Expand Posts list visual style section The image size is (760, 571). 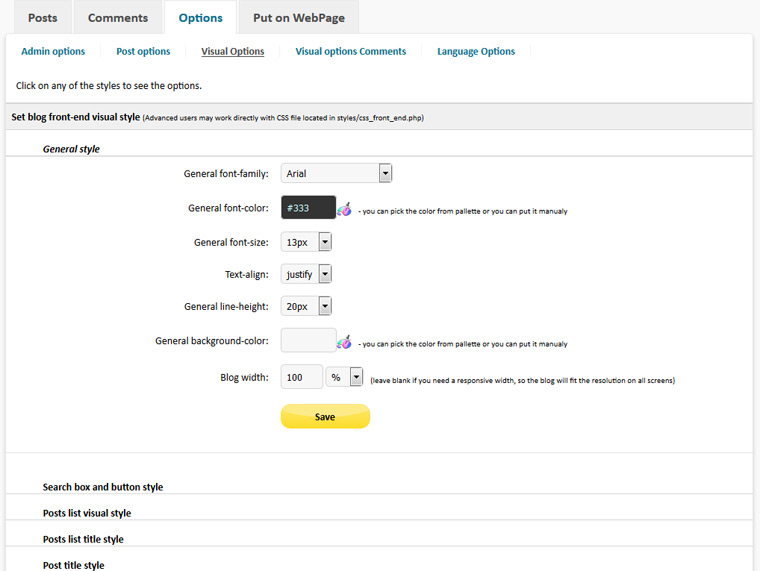click(x=87, y=513)
